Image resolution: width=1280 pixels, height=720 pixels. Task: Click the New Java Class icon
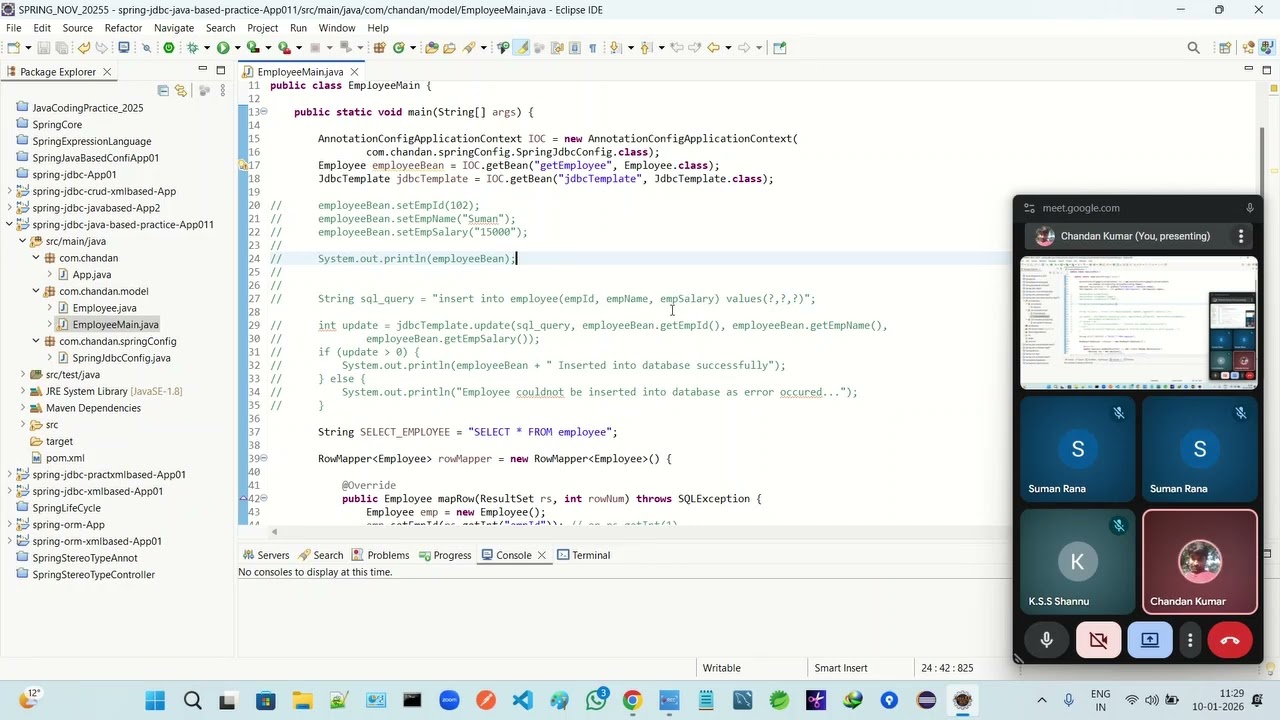[398, 47]
